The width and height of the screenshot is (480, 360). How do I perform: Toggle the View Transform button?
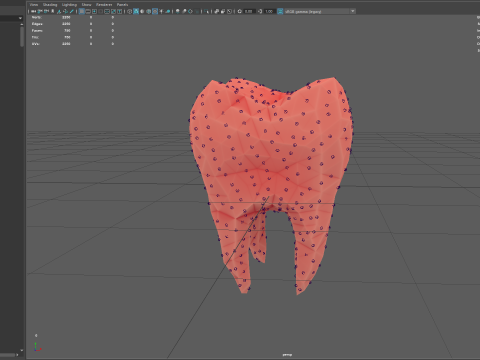pos(280,11)
